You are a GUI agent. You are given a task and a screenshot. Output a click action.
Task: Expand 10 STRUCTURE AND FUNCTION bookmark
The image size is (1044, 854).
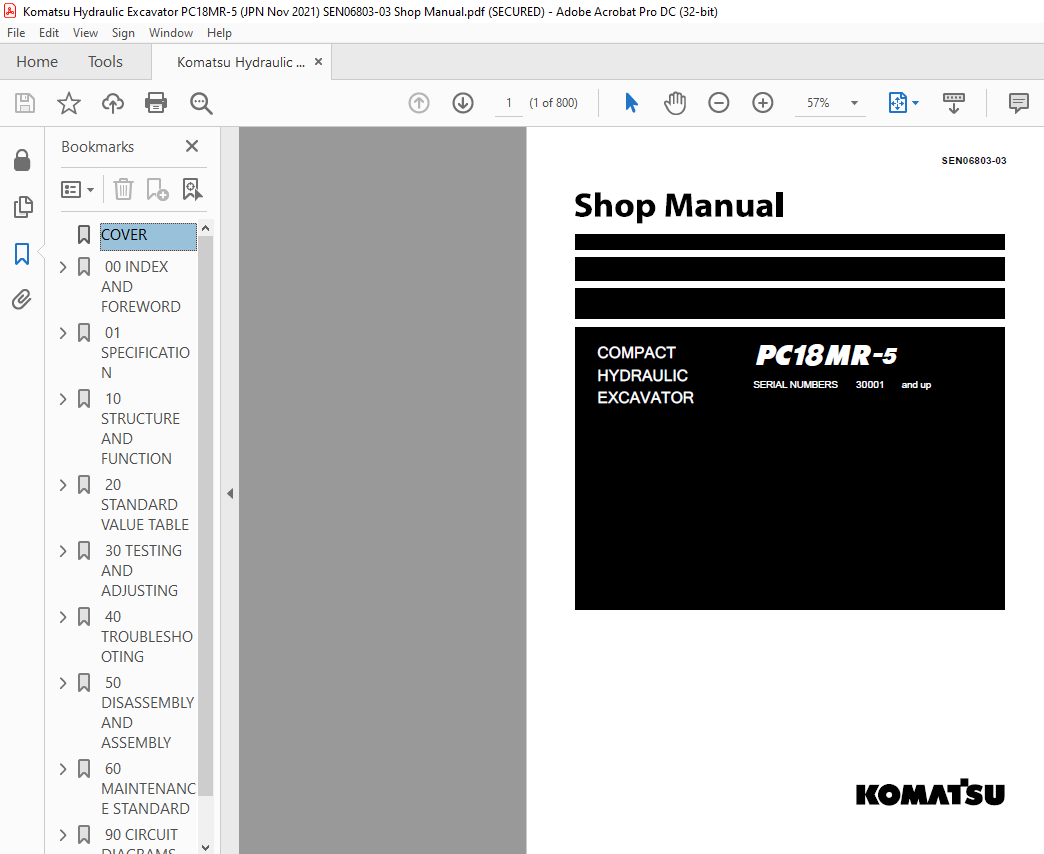pos(63,399)
